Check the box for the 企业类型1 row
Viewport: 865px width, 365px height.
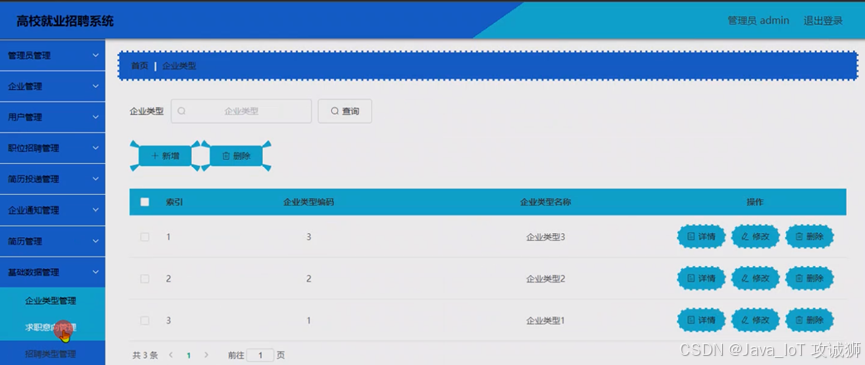point(145,320)
